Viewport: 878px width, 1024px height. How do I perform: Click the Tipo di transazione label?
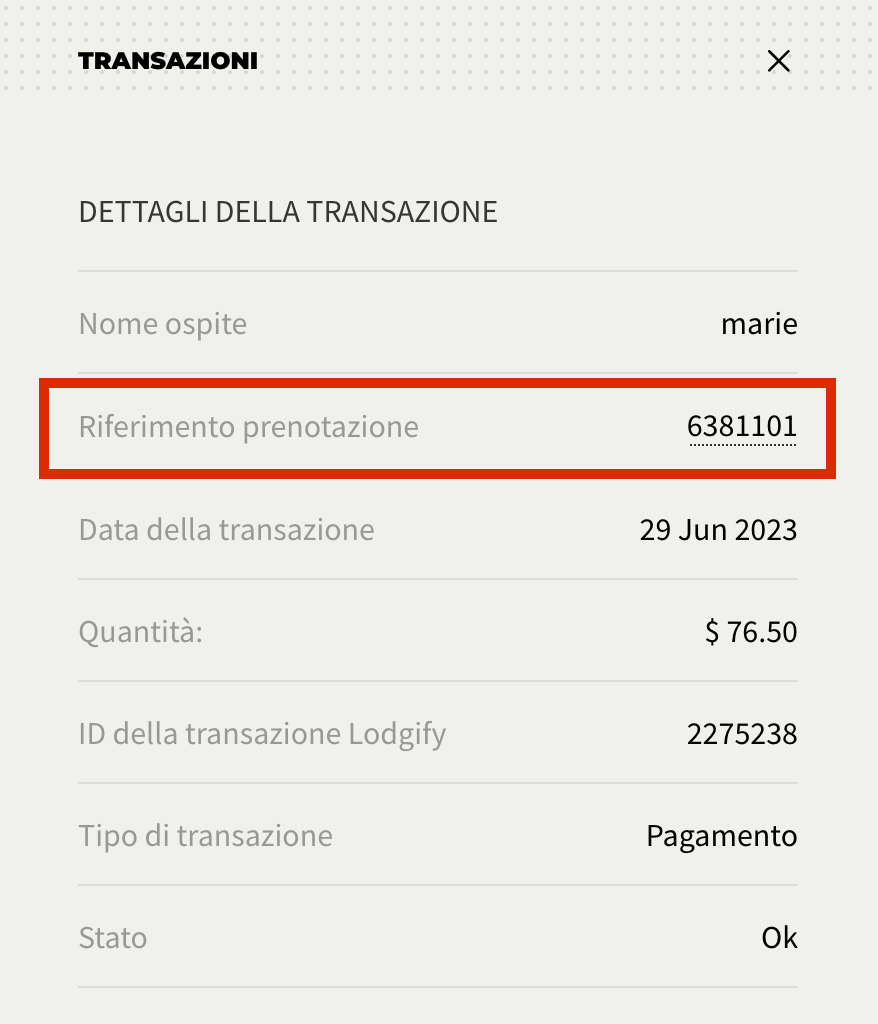click(205, 837)
